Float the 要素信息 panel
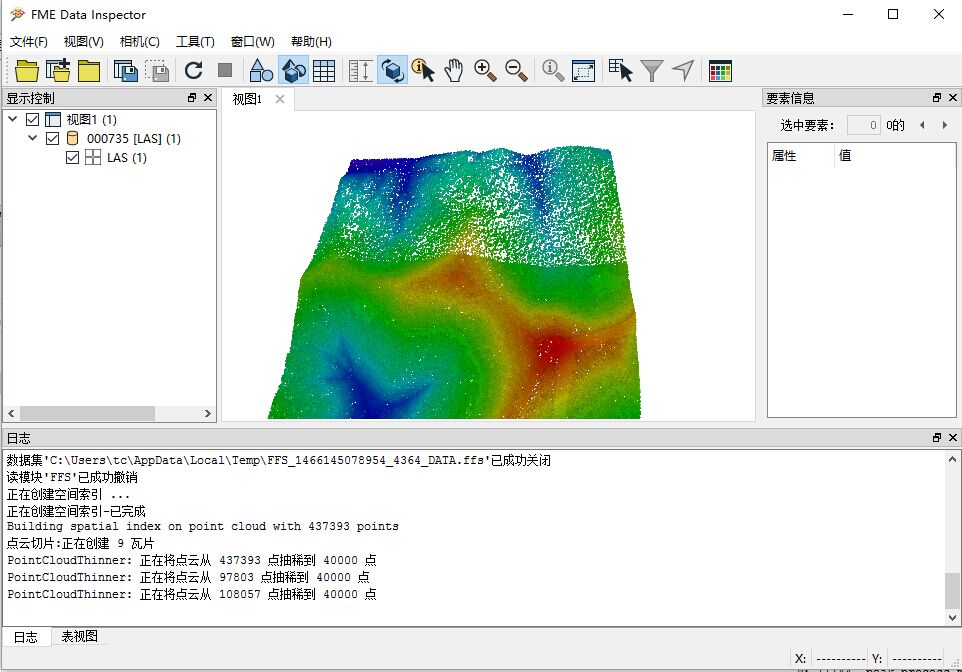962x672 pixels. click(x=937, y=98)
